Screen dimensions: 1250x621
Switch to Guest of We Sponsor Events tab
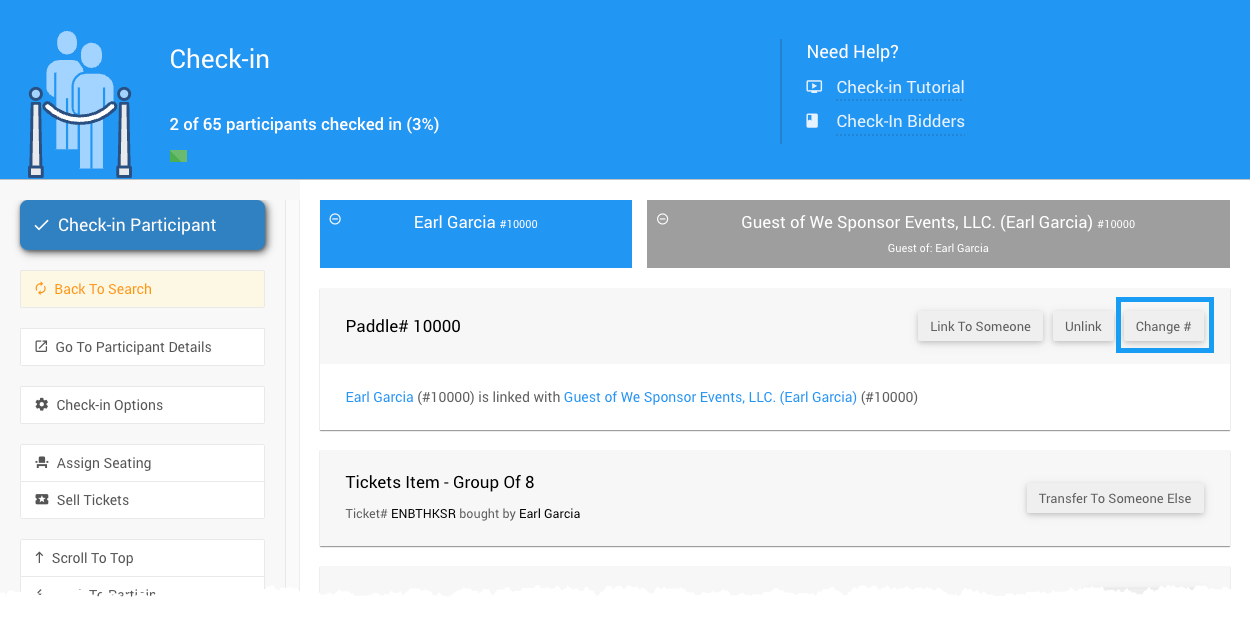point(937,224)
